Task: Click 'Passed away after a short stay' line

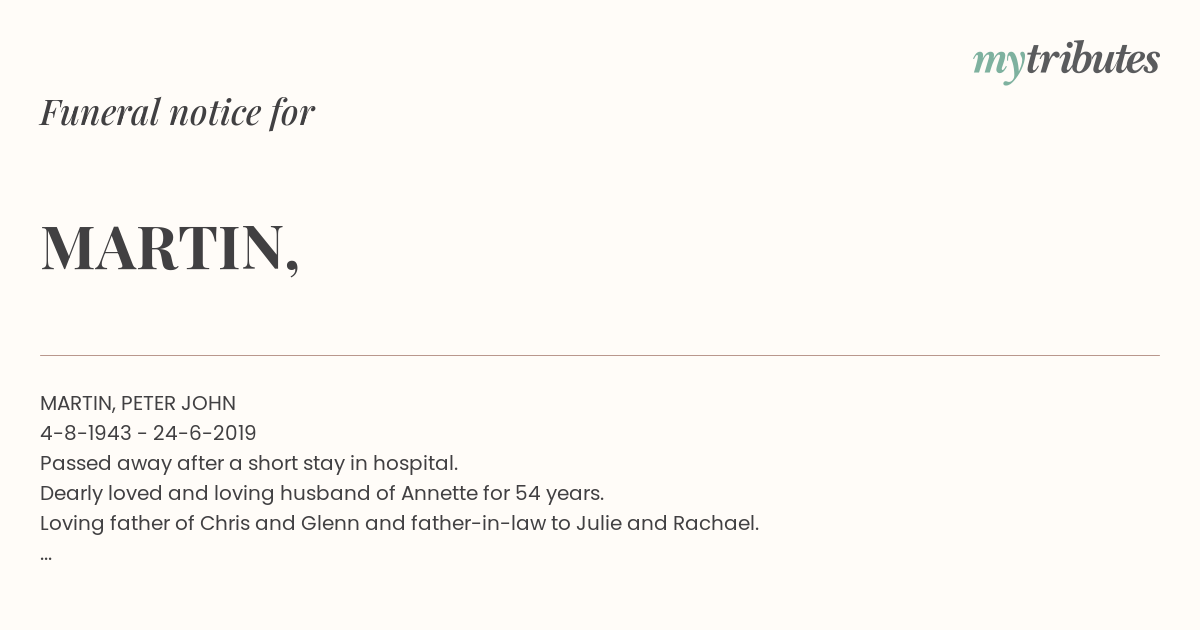Action: tap(249, 463)
